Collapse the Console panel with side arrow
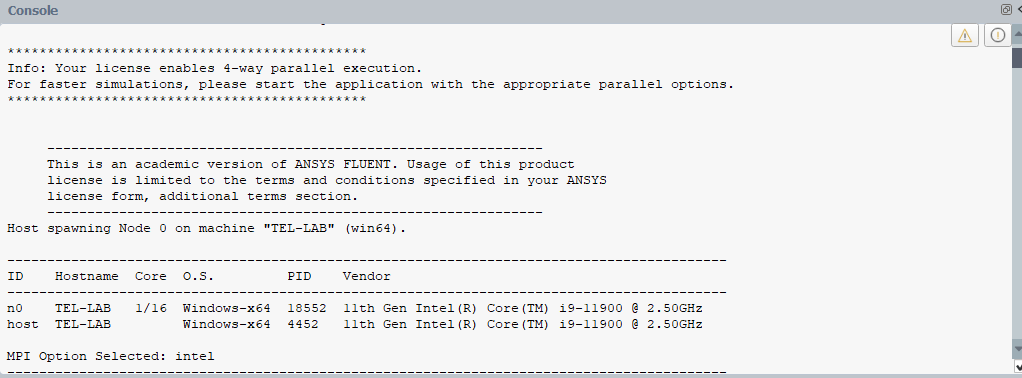The width and height of the screenshot is (1022, 378). click(1019, 10)
